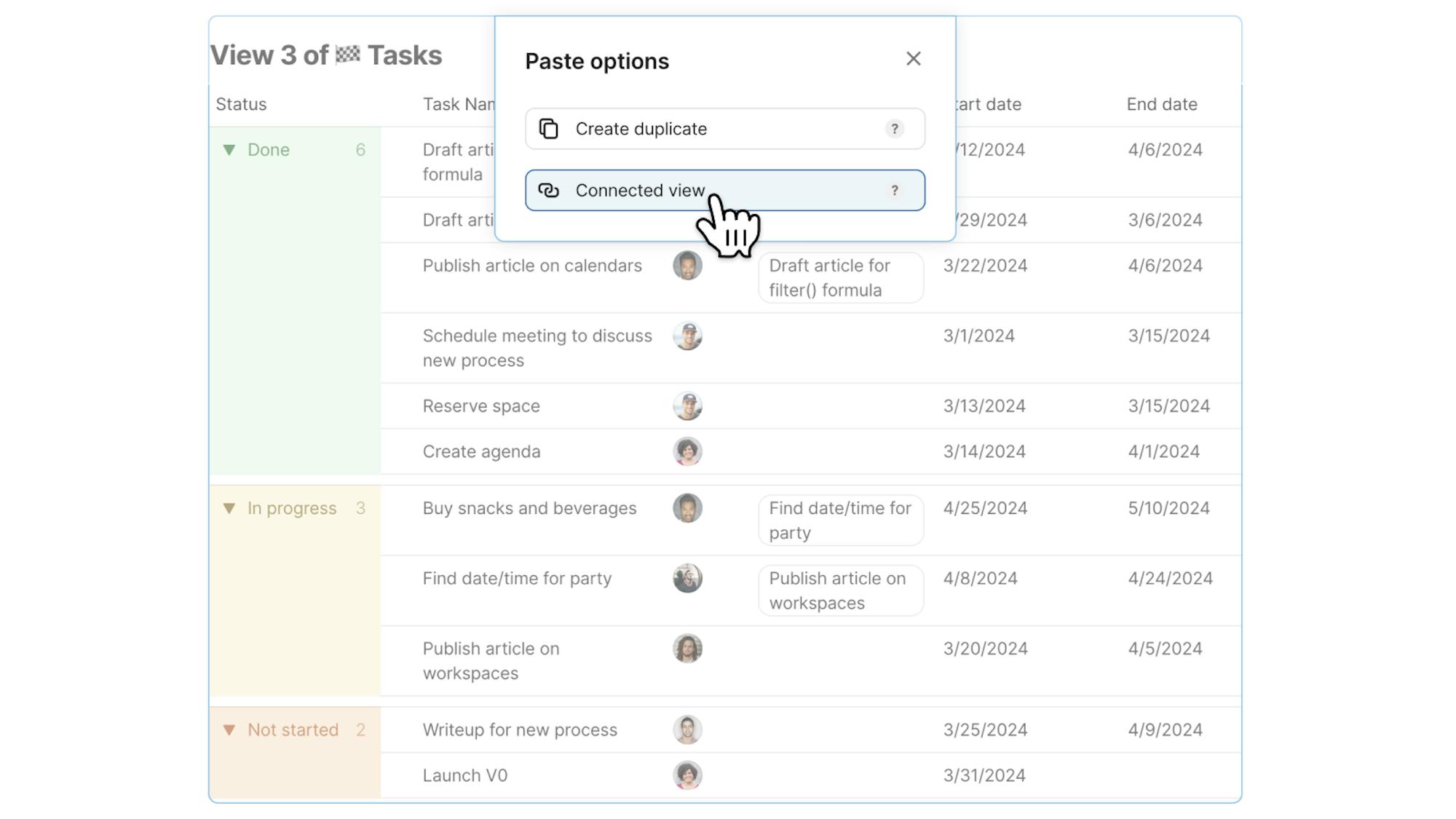Click the Status column header

[241, 104]
